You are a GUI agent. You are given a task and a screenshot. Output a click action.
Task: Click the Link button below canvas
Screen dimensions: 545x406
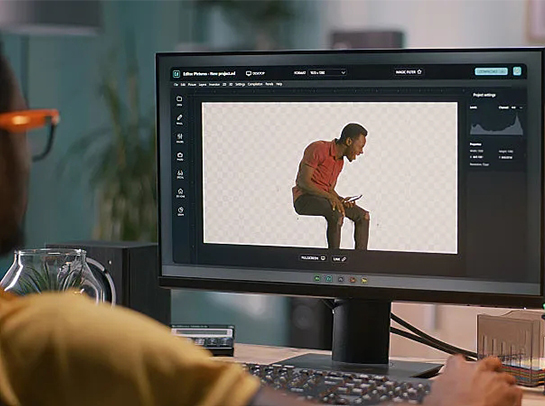[339, 259]
